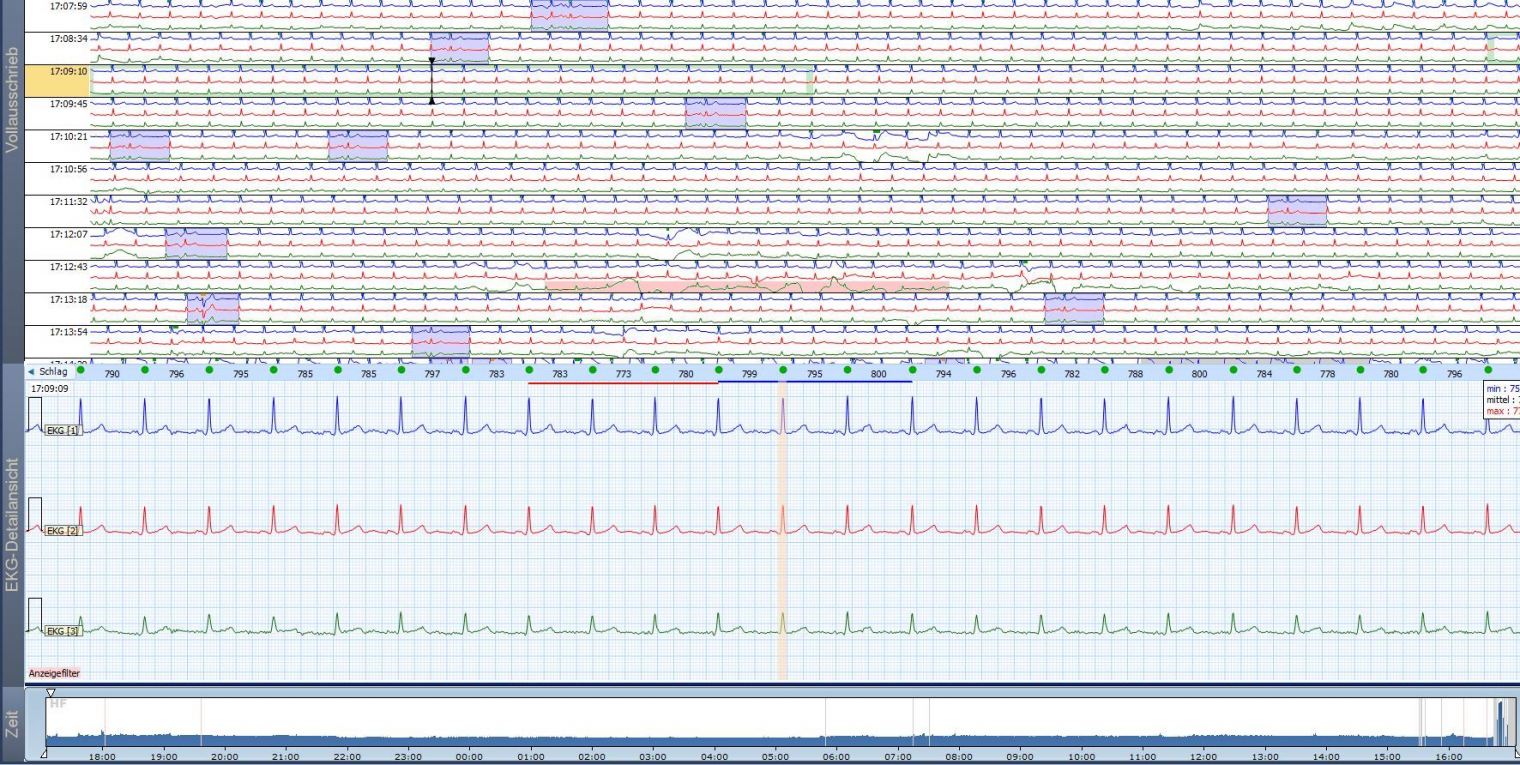Screen dimensions: 1520x765
Task: Click the Schlag row collapse arrow
Action: click(31, 372)
